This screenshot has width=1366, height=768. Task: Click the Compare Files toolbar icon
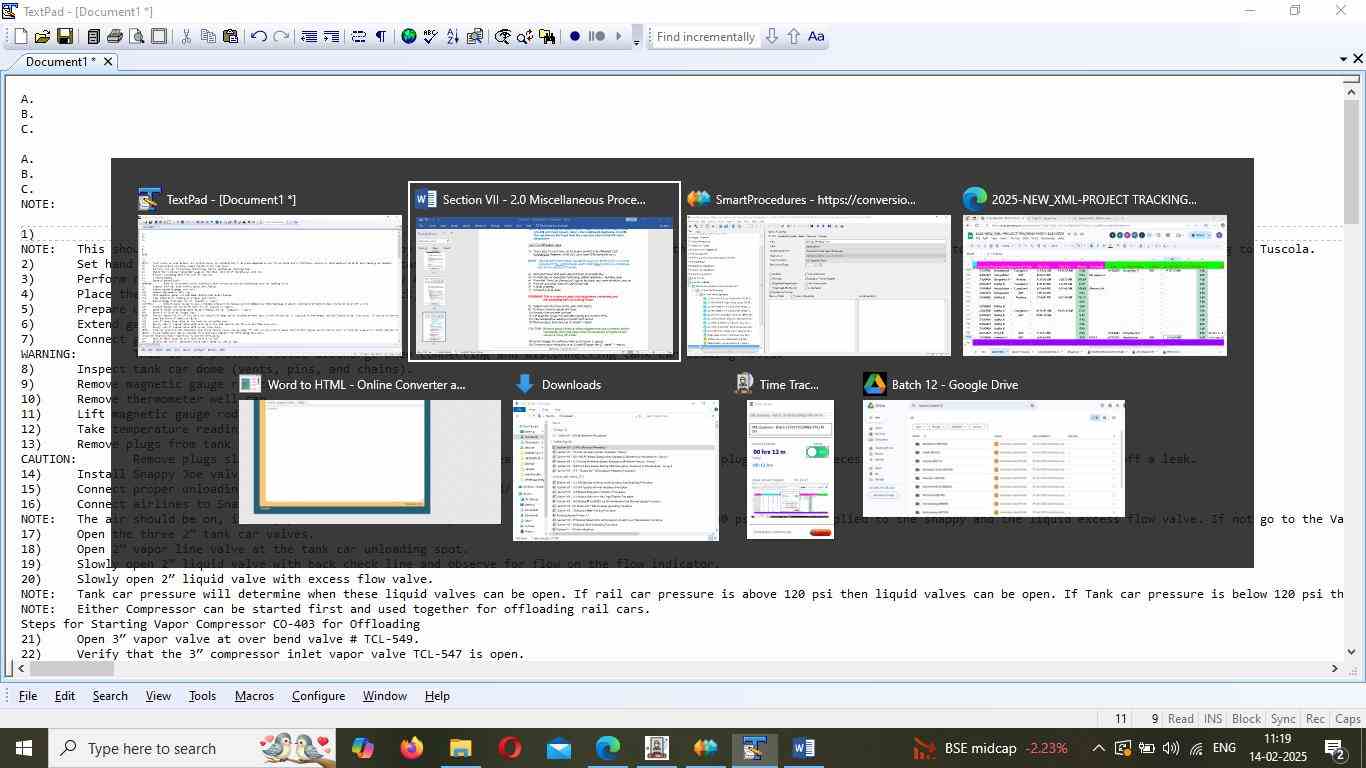coord(475,36)
